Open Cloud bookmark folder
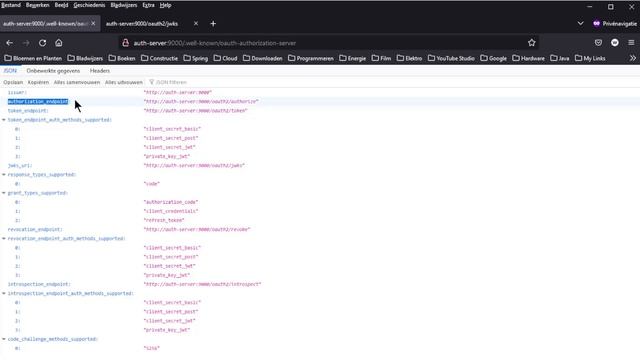This screenshot has height=360, width=640. tap(225, 58)
